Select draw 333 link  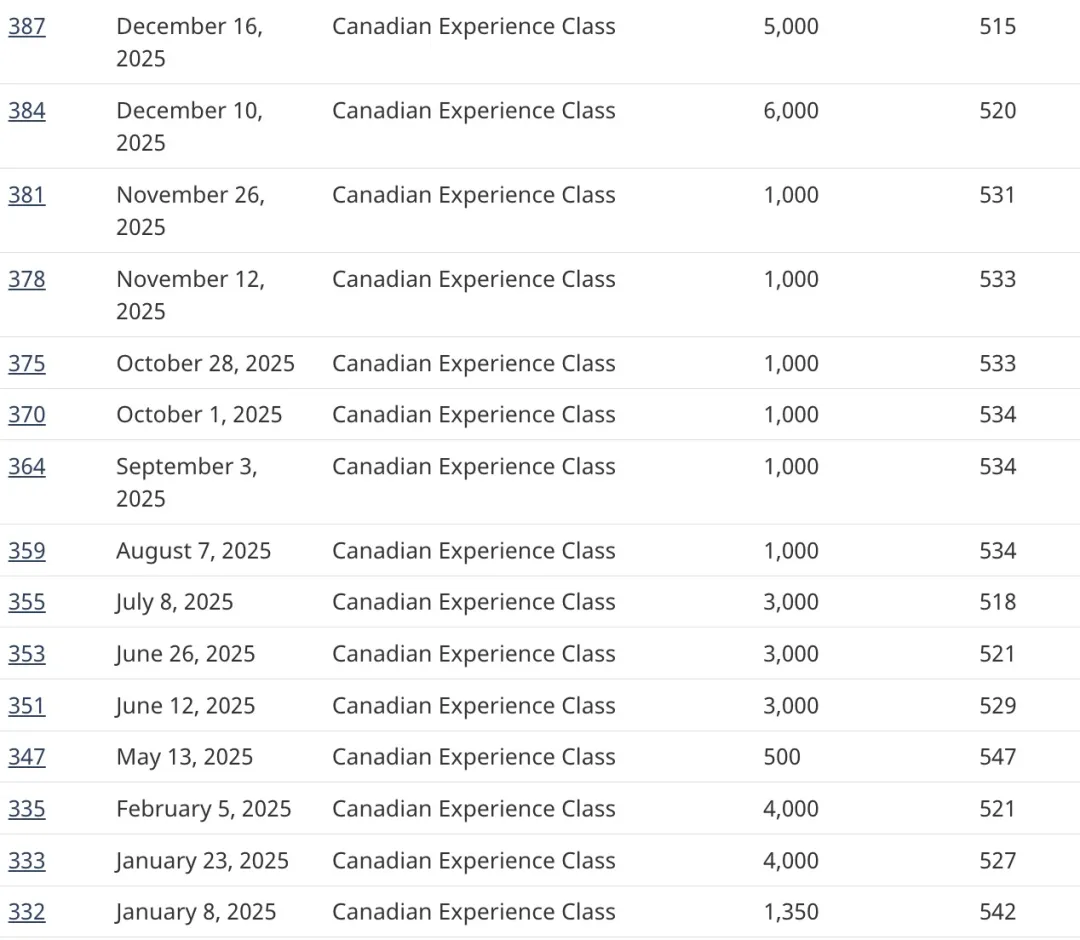pyautogui.click(x=27, y=861)
